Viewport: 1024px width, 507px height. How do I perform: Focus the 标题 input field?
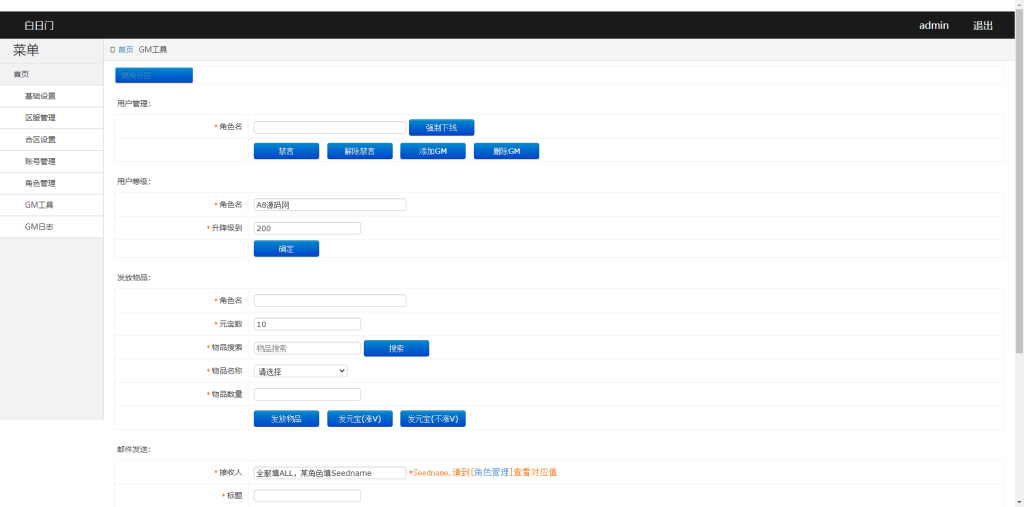coord(307,496)
